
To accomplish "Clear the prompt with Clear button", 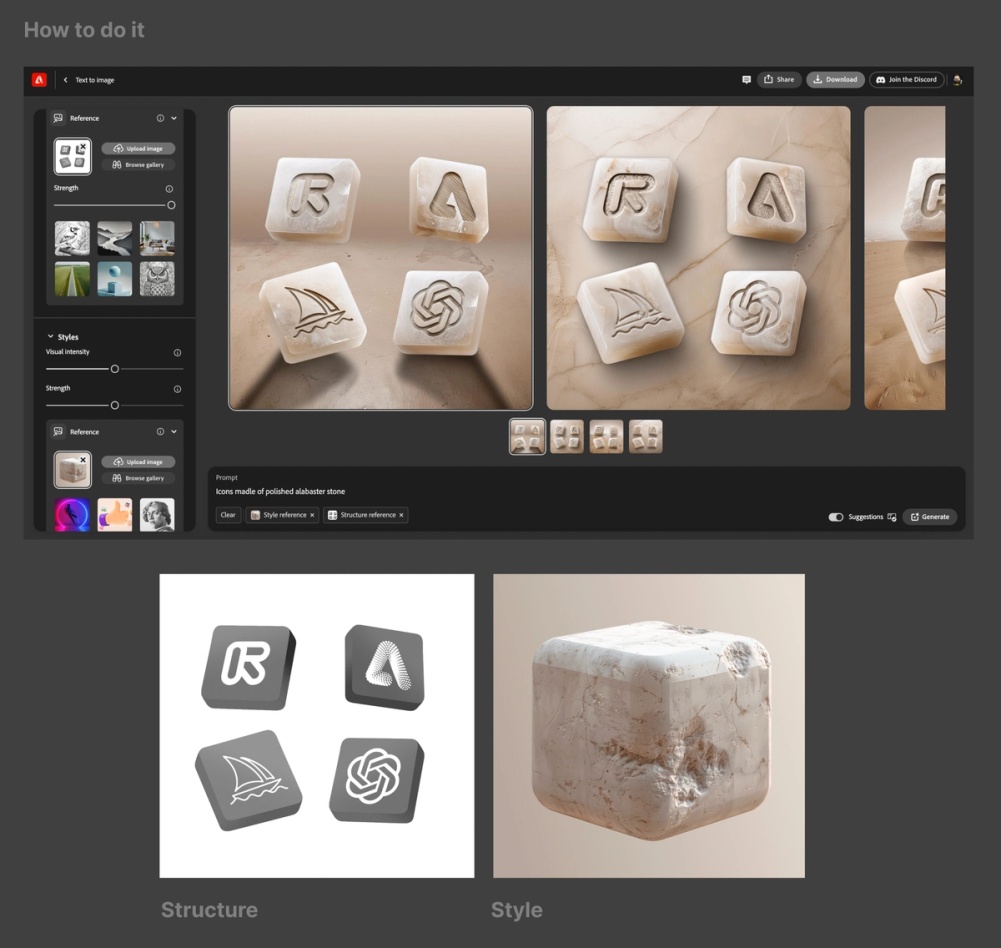I will coord(228,515).
